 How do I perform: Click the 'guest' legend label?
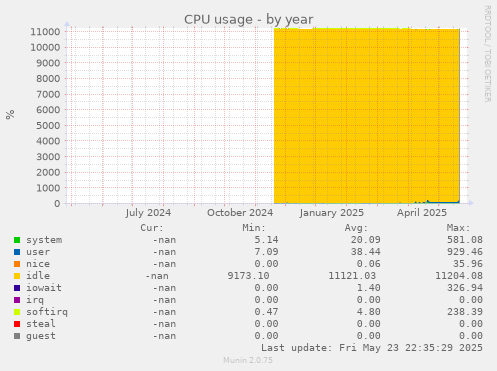click(41, 336)
